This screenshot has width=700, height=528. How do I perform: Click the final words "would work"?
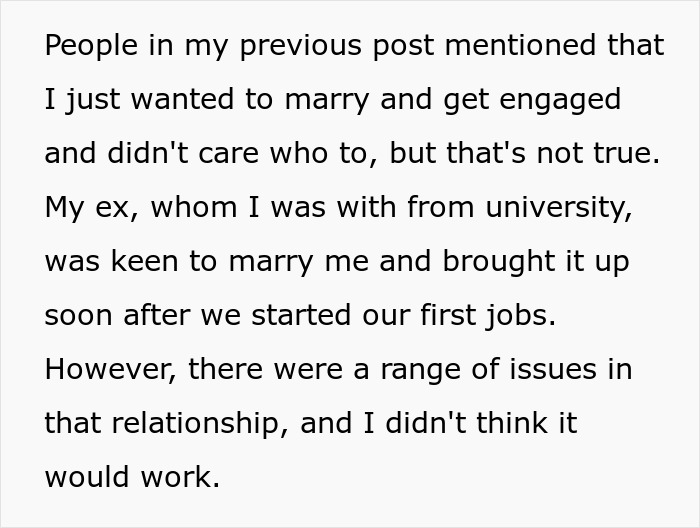(x=130, y=477)
